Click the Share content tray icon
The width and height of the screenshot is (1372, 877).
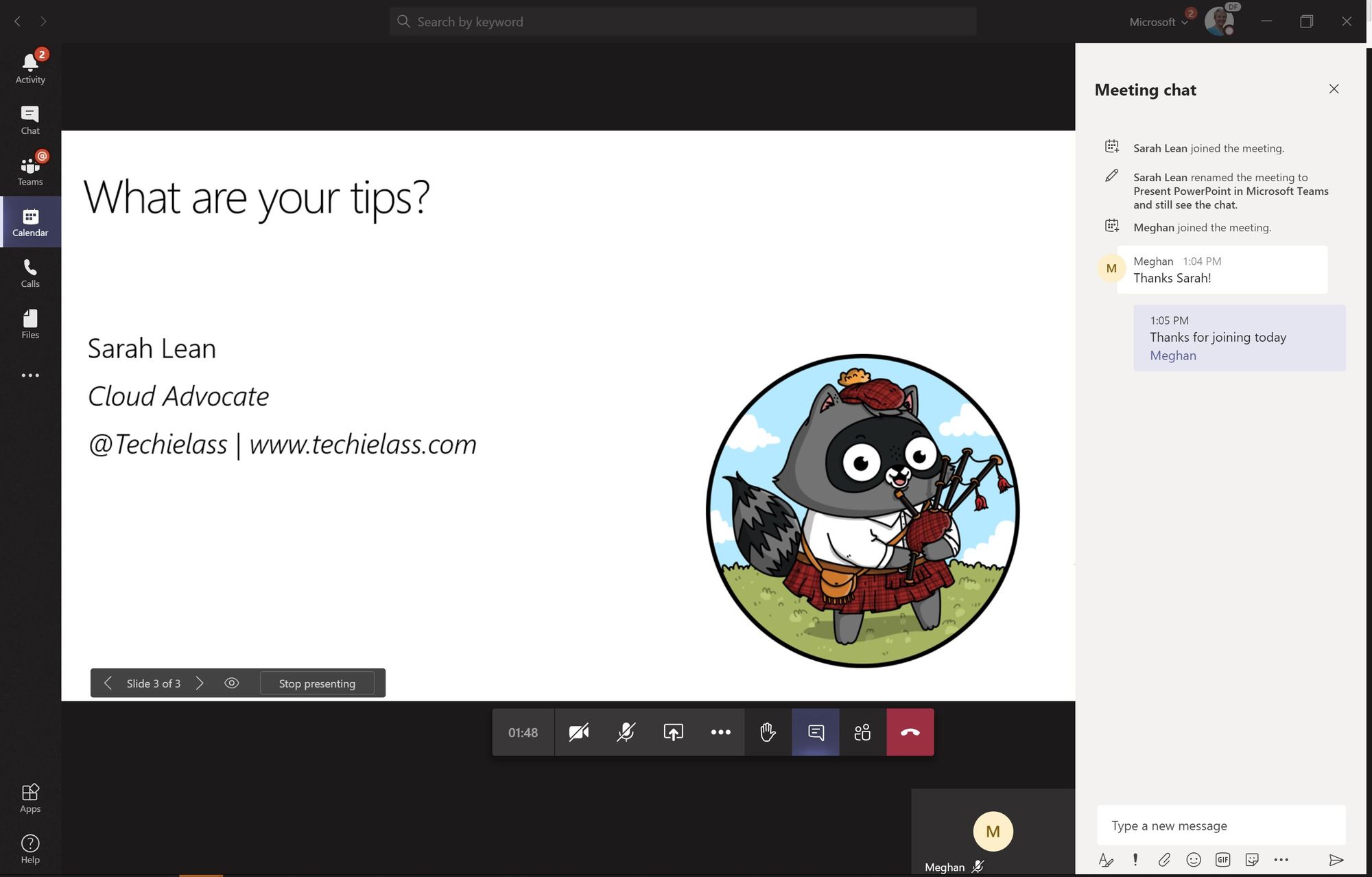pos(673,732)
